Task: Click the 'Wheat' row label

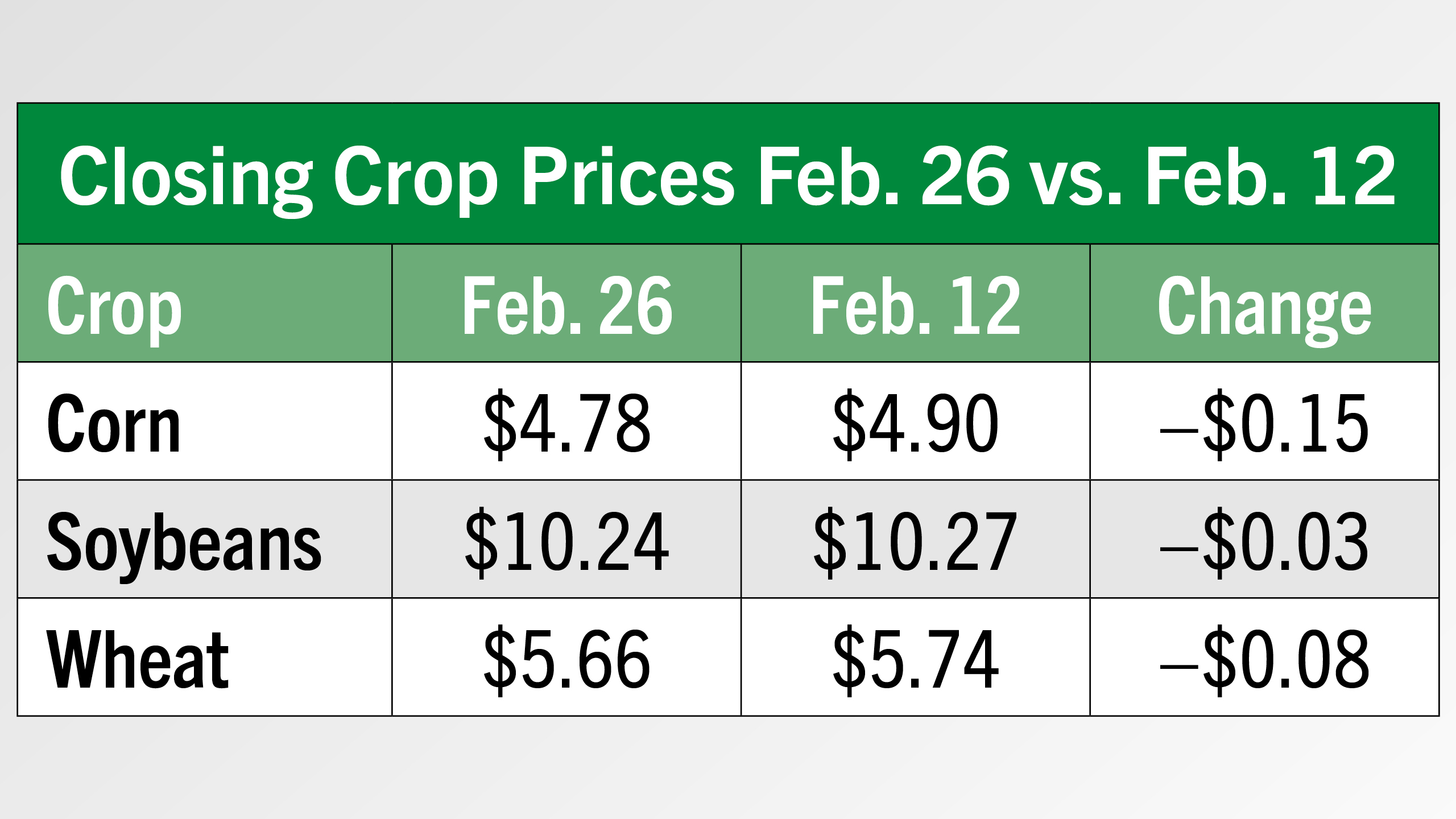Action: [x=138, y=660]
